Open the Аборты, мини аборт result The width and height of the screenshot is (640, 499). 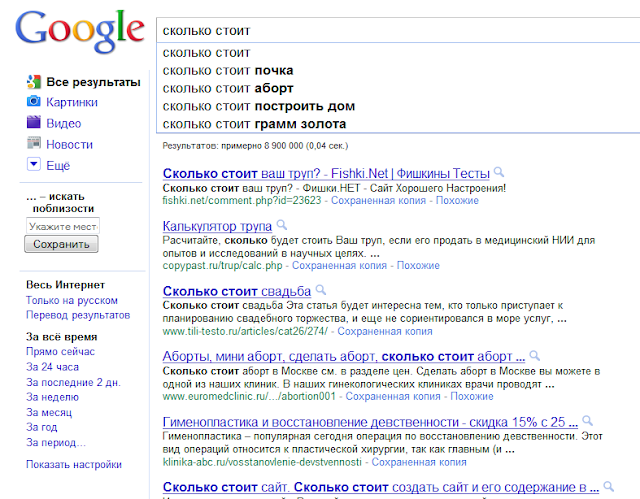point(344,356)
